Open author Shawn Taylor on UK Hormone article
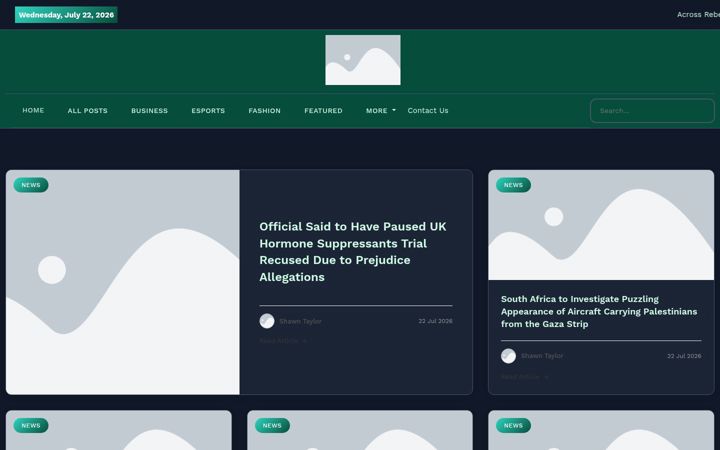 300,321
